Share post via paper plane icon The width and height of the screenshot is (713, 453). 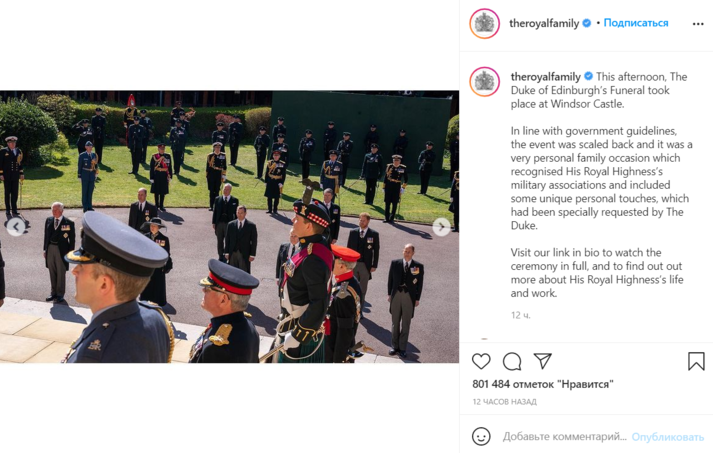543,361
